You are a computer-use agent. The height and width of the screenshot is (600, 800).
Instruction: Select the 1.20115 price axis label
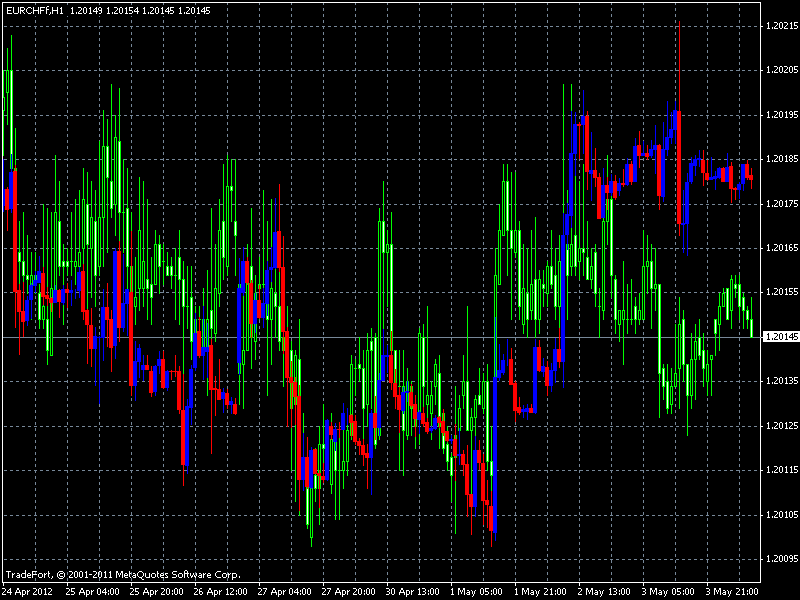tap(782, 470)
